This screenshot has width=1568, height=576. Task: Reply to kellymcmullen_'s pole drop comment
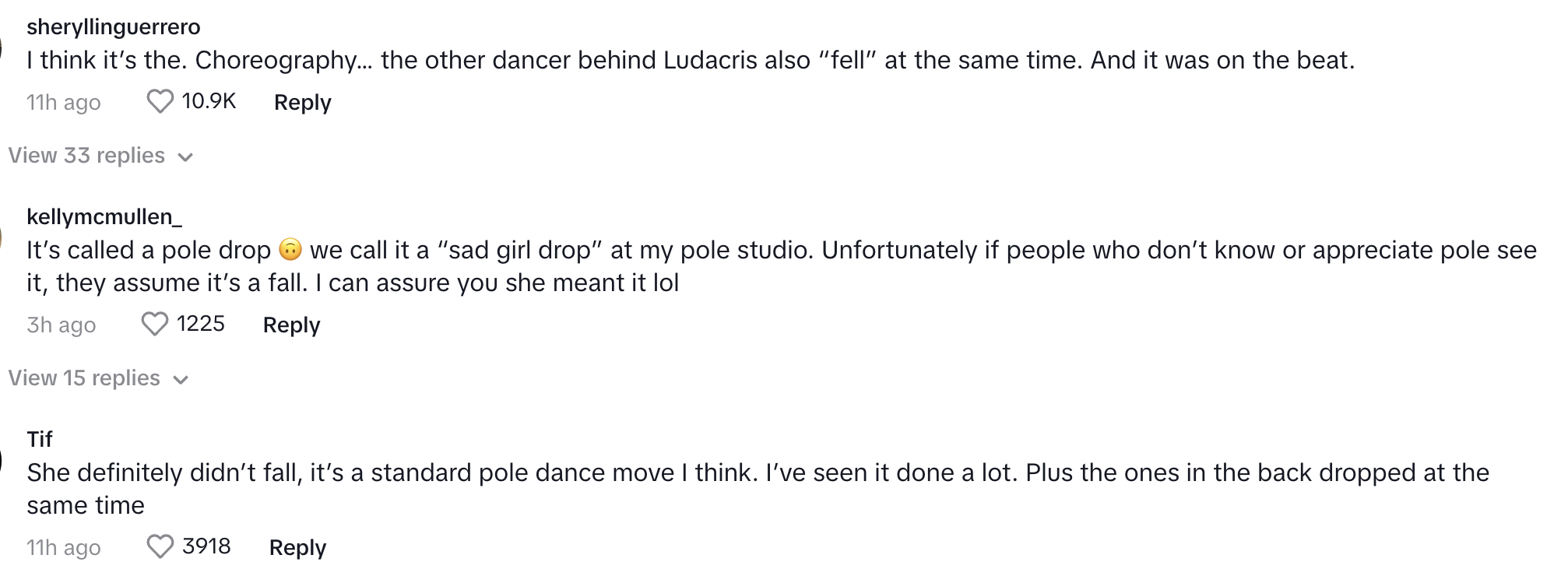pos(291,325)
